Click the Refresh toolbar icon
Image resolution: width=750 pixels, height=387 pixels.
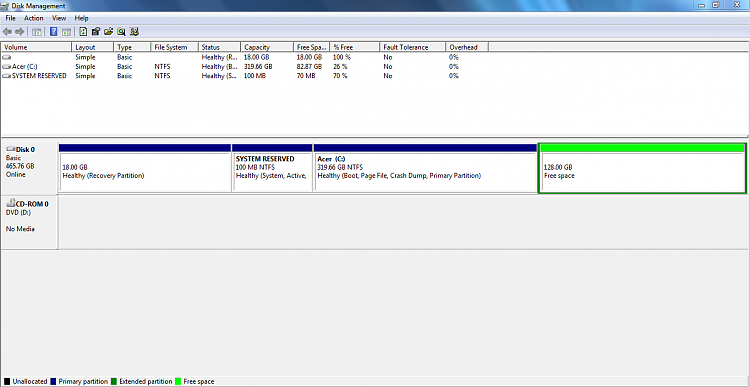tap(83, 32)
